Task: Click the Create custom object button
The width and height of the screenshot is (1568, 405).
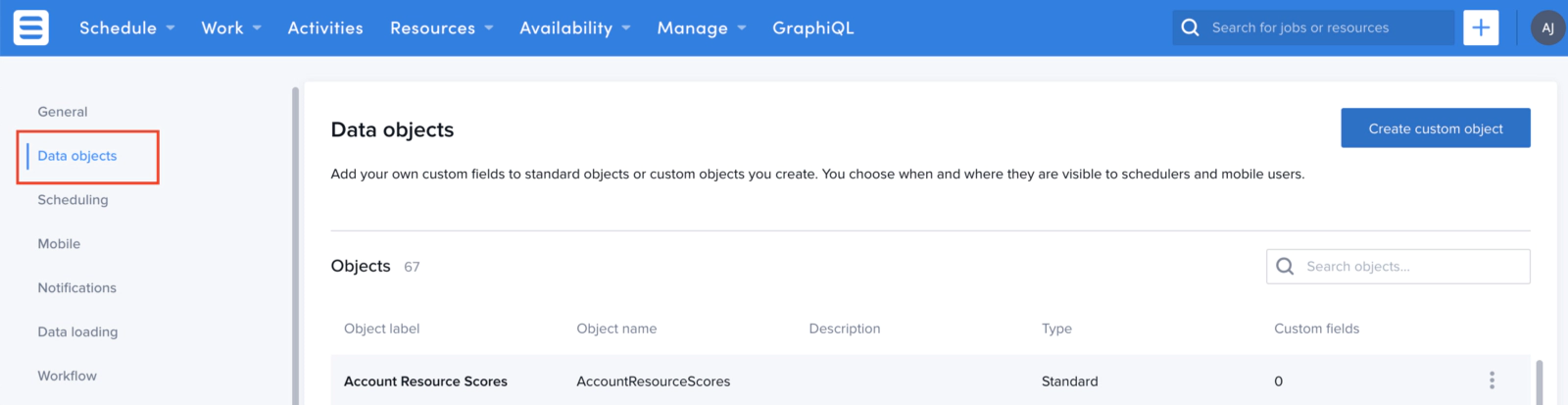Action: (x=1436, y=128)
